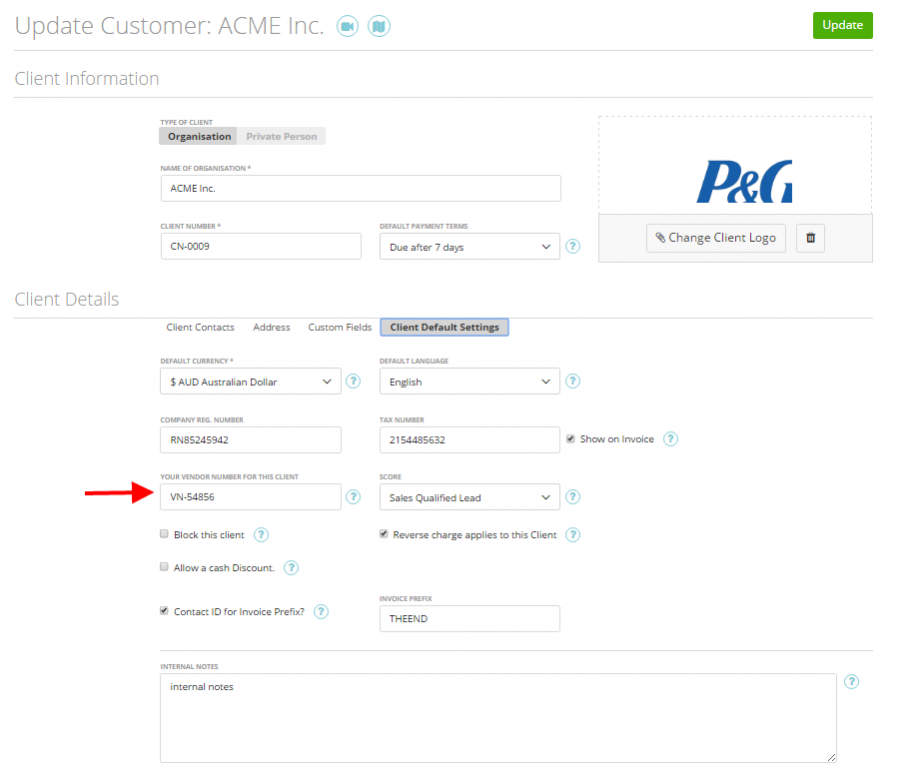Open help icon next to Score dropdown
Image resolution: width=920 pixels, height=782 pixels.
coord(572,496)
